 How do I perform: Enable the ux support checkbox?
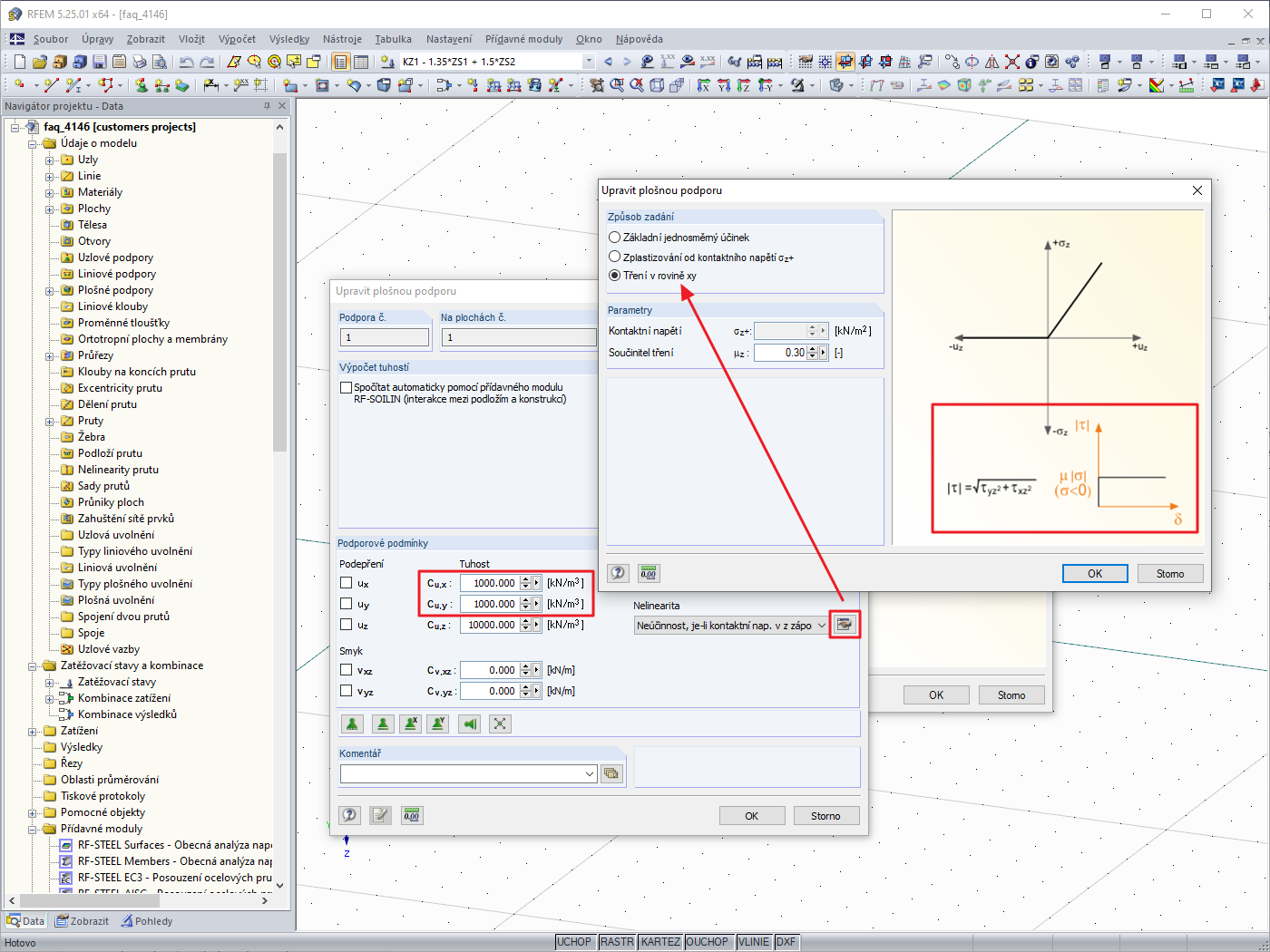tap(346, 583)
